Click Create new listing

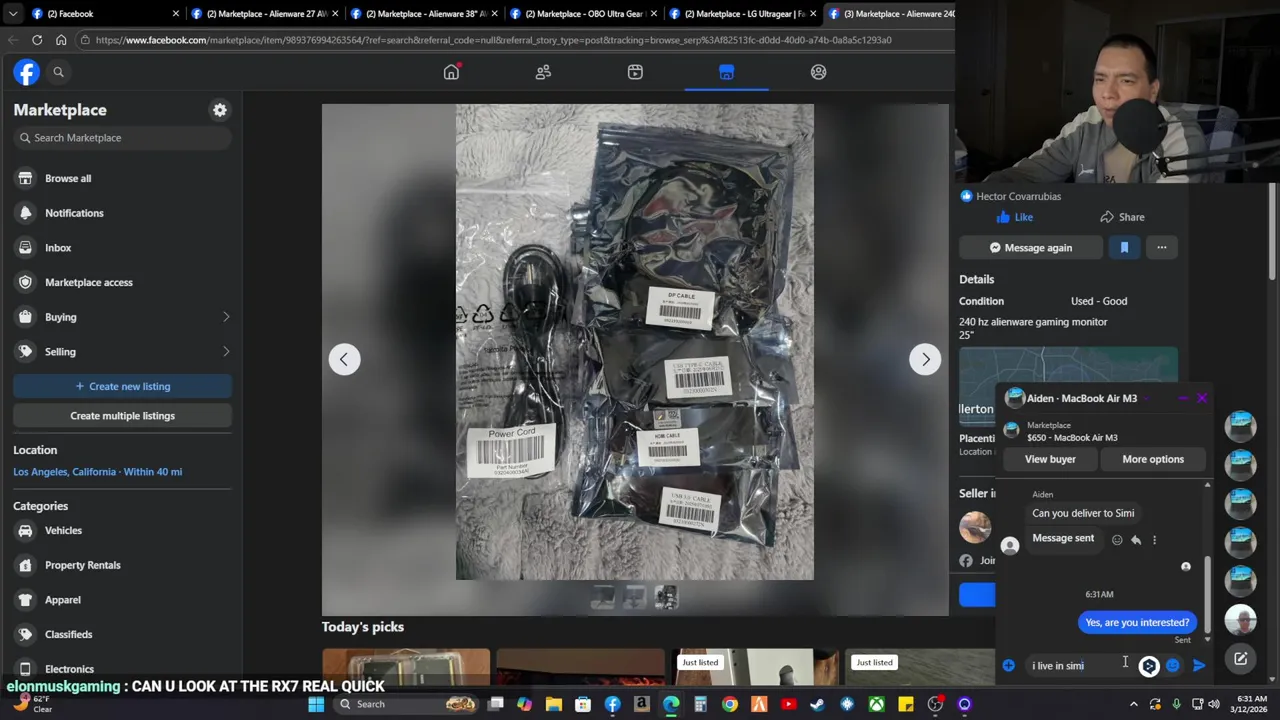[122, 386]
